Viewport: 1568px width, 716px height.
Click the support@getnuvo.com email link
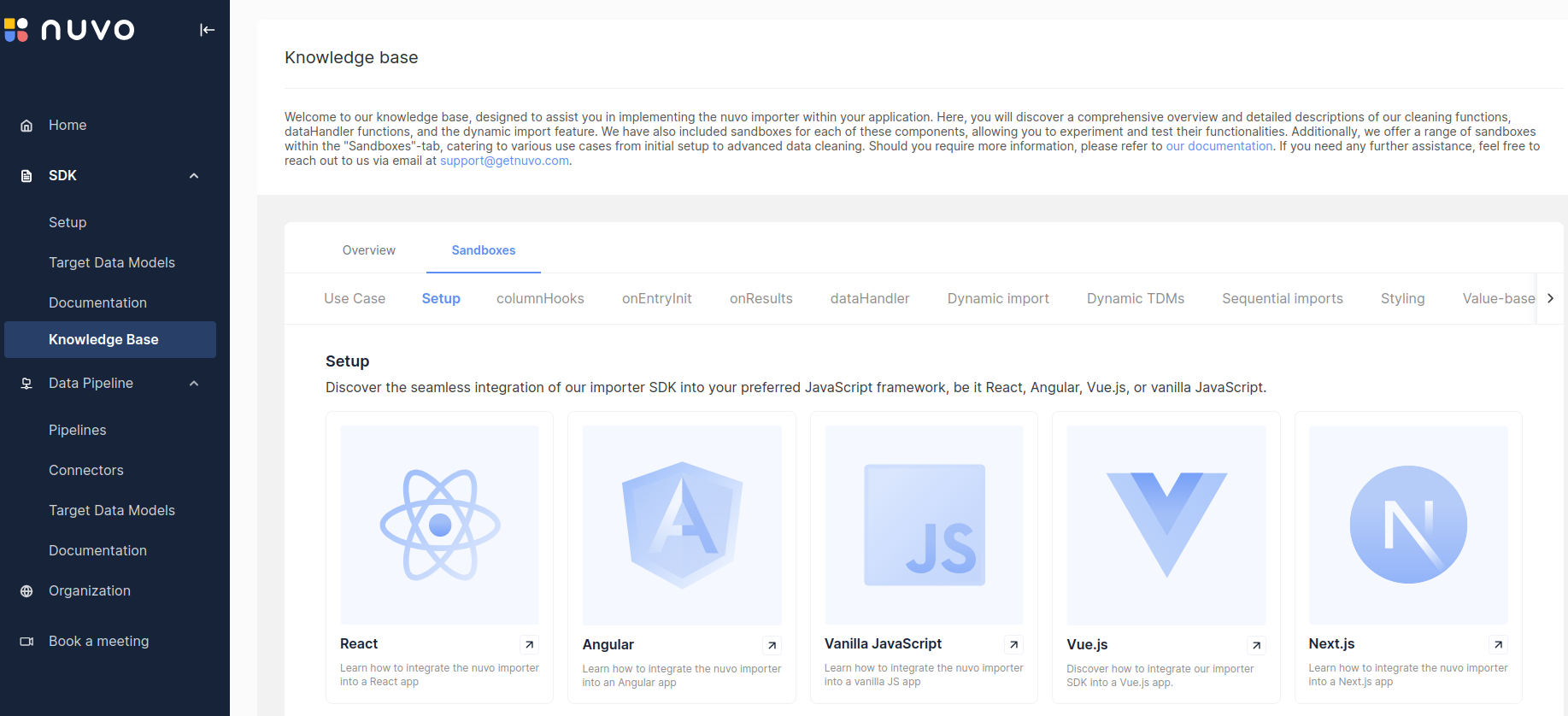point(504,161)
